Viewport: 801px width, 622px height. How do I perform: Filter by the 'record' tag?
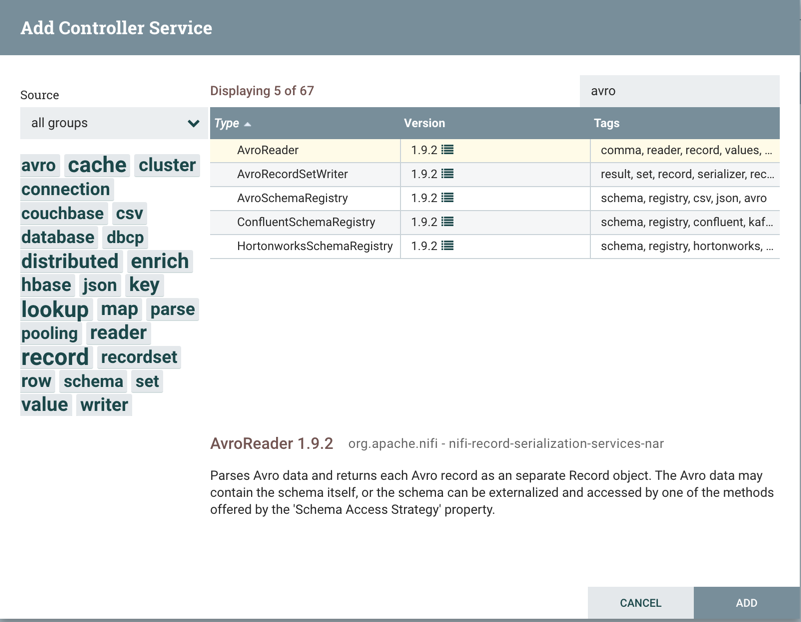(x=55, y=357)
